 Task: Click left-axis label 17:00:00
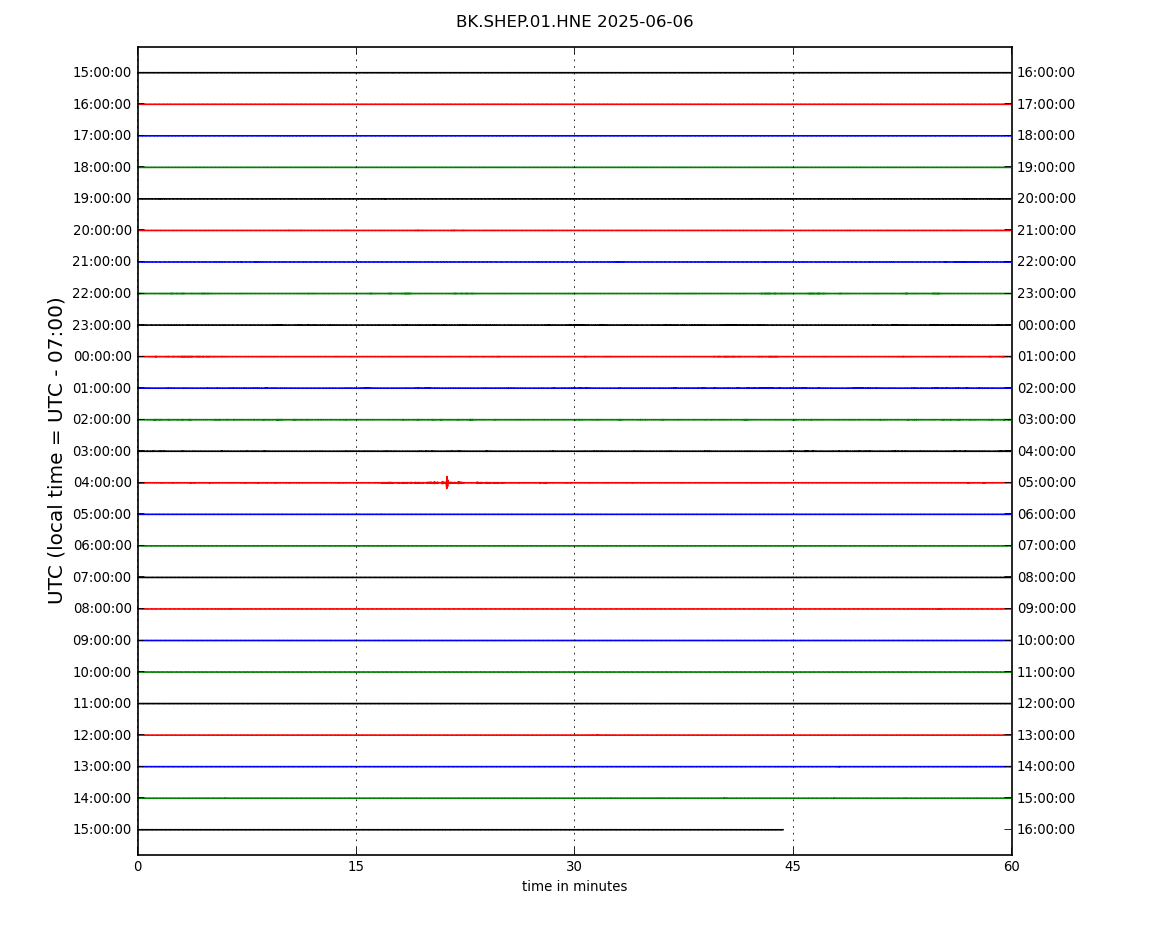click(102, 136)
